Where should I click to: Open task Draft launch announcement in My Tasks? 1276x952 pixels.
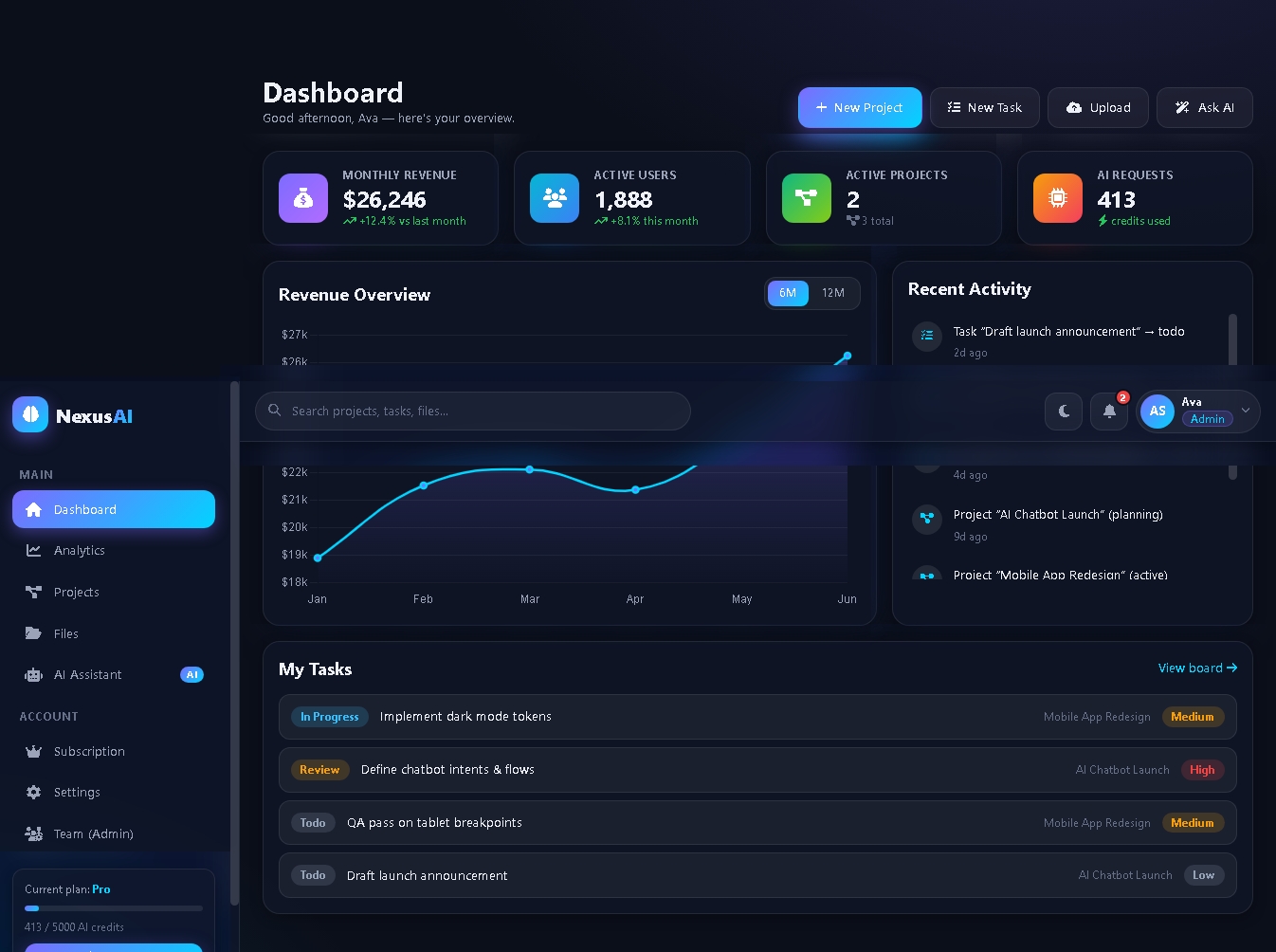(x=757, y=875)
